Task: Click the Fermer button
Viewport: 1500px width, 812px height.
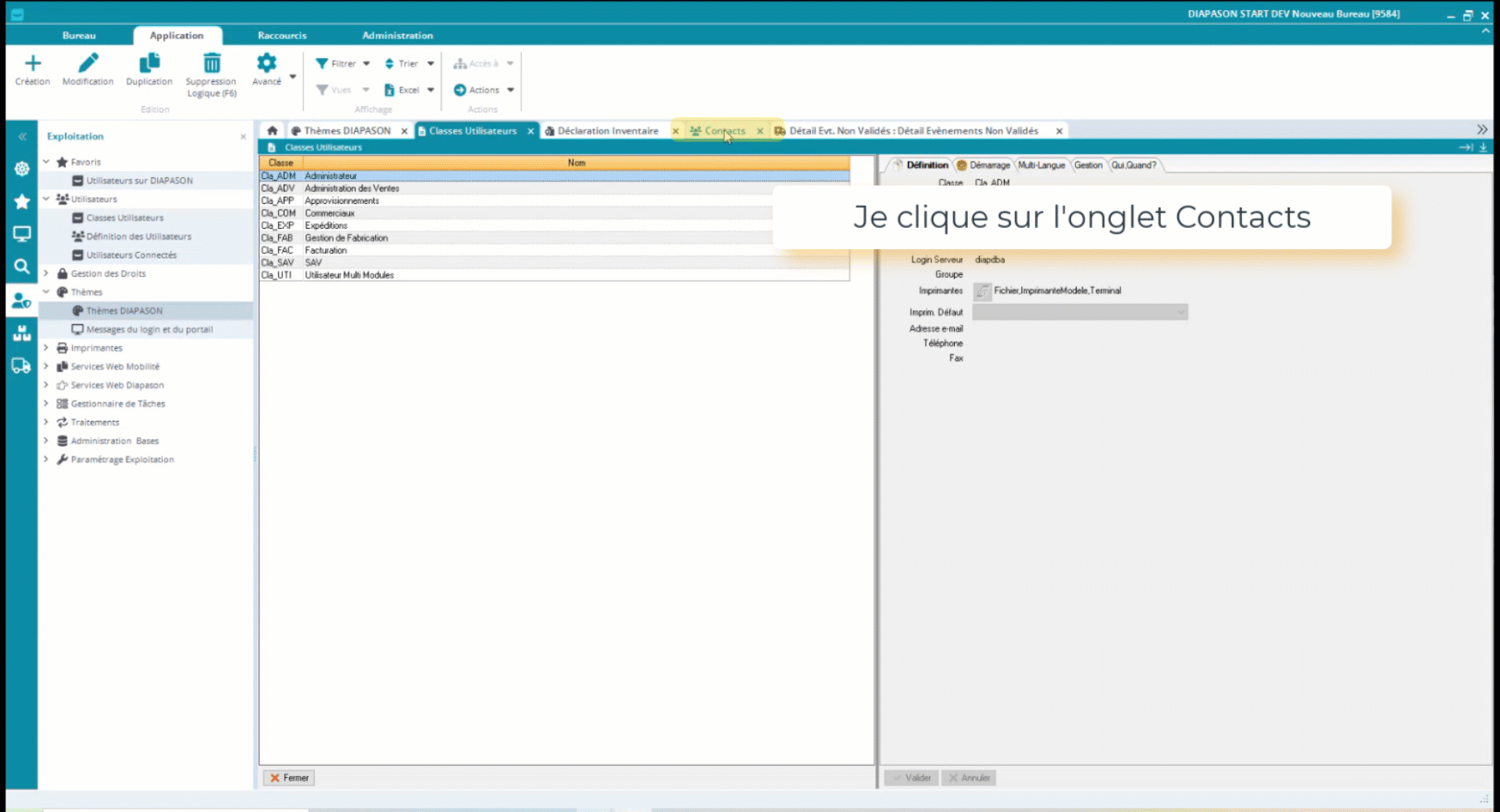Action: 288,778
